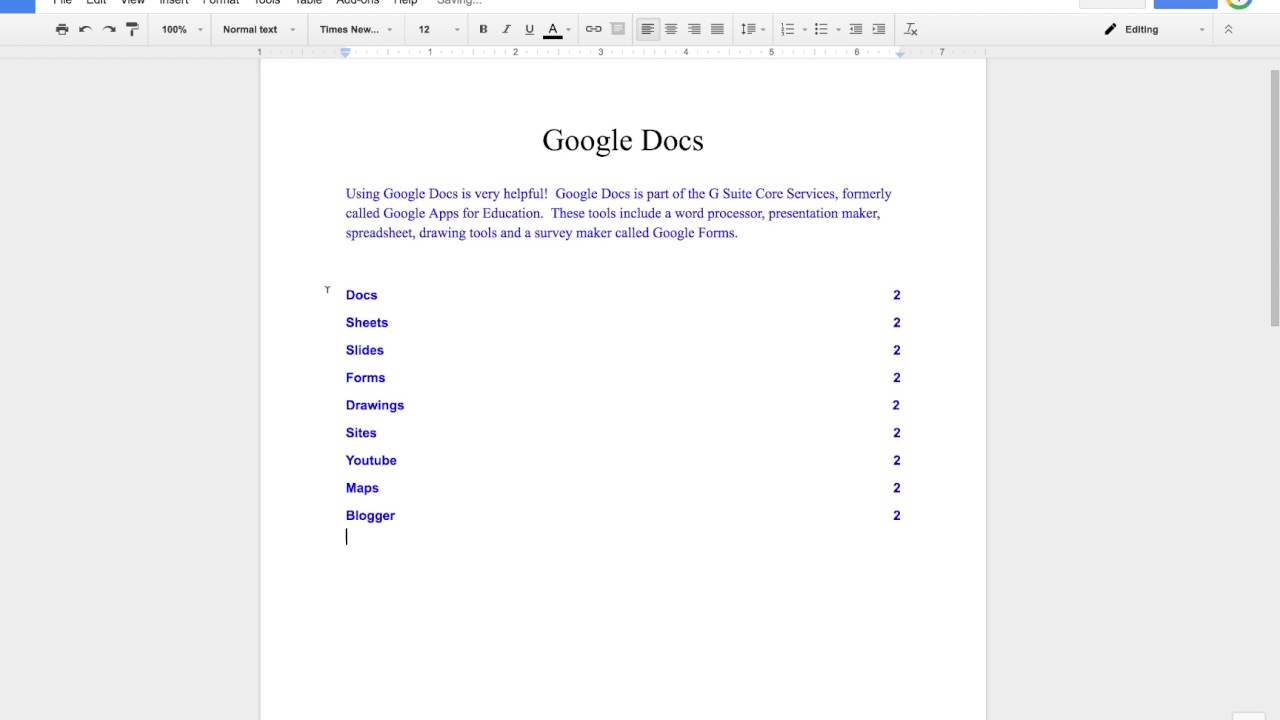Toggle Underline formatting
This screenshot has width=1280, height=720.
click(x=529, y=30)
